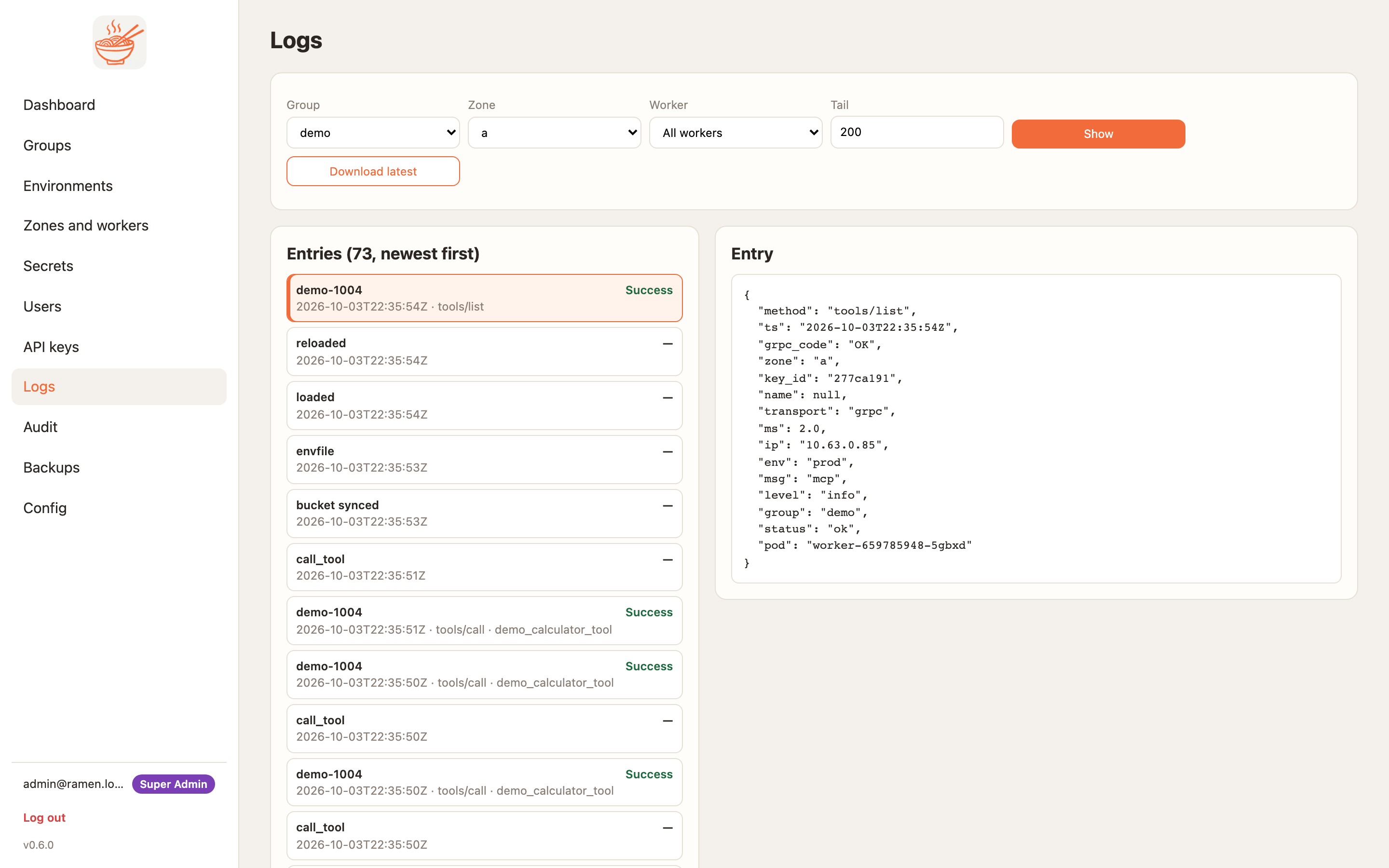This screenshot has width=1389, height=868.
Task: Click the Entries (73, newest first) heading
Action: (x=383, y=254)
